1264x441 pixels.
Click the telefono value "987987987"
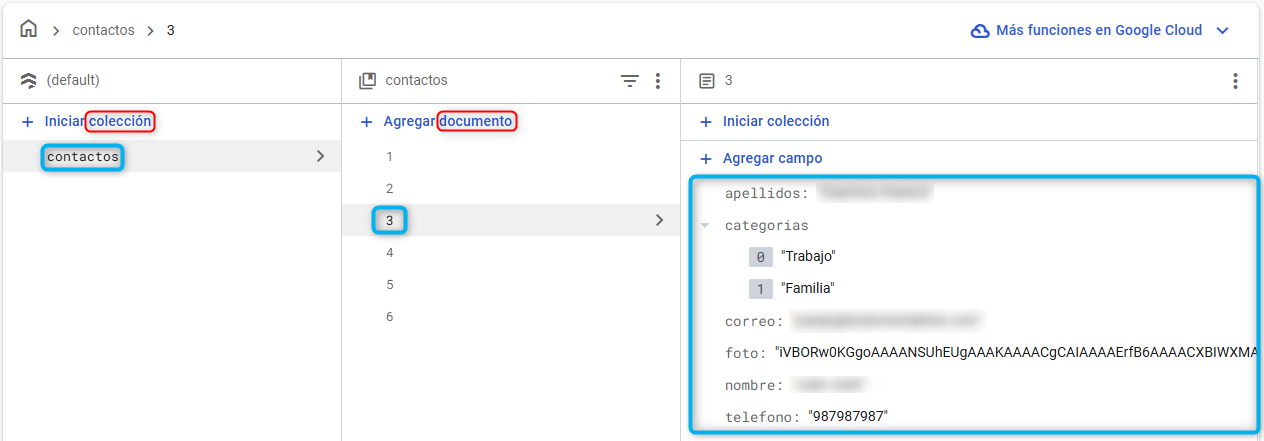pyautogui.click(x=848, y=417)
